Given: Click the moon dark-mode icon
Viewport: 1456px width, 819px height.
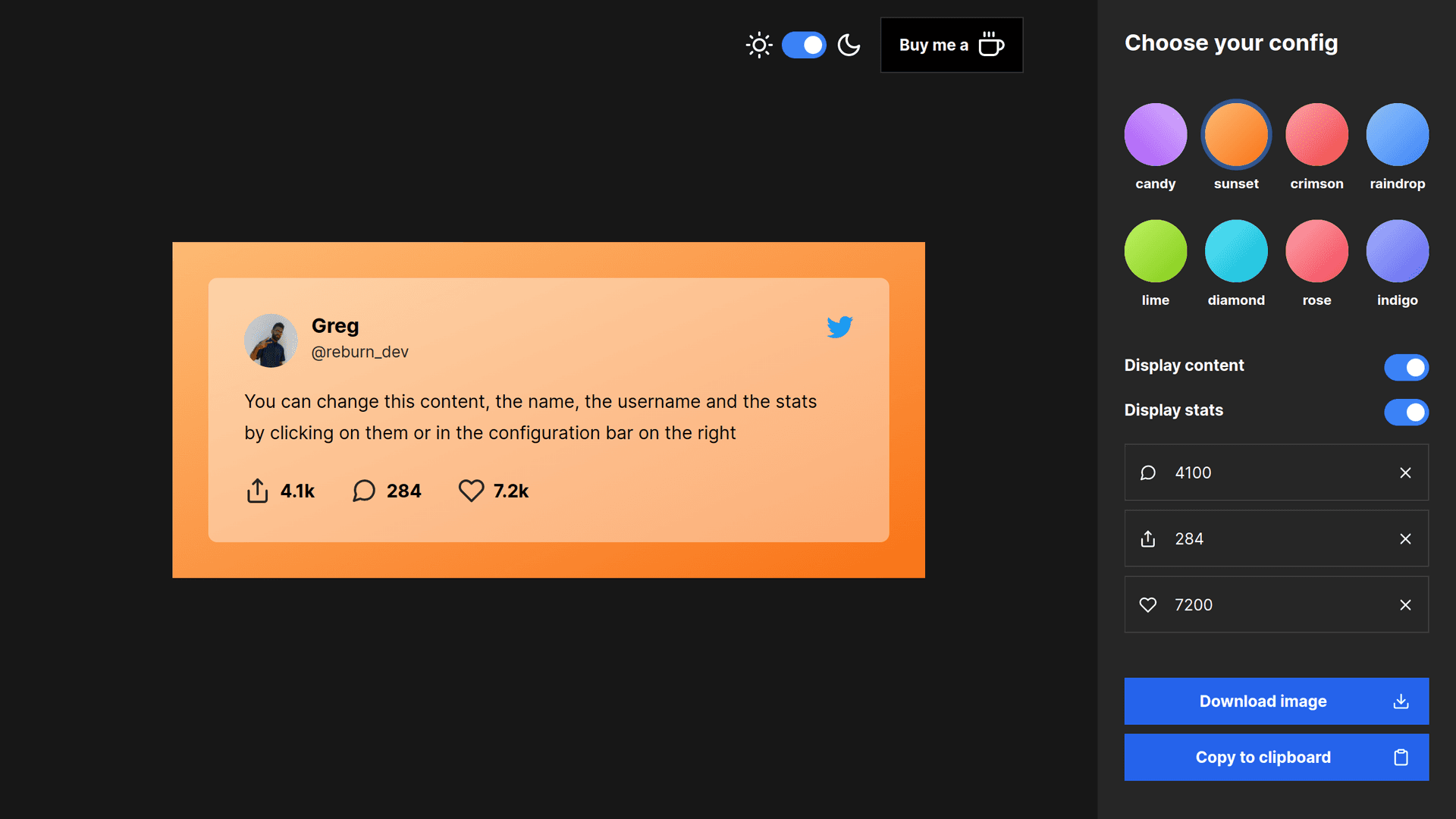Looking at the screenshot, I should 849,45.
